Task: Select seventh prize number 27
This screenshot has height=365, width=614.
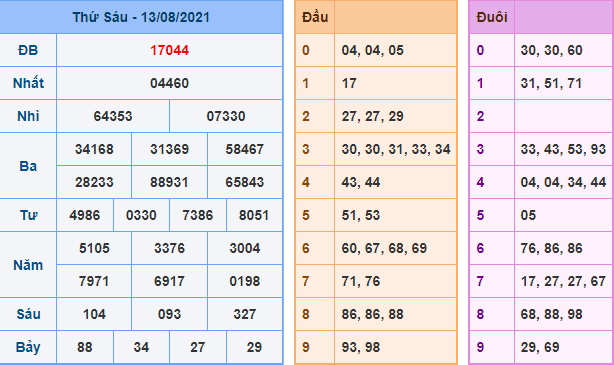Action: pyautogui.click(x=198, y=347)
